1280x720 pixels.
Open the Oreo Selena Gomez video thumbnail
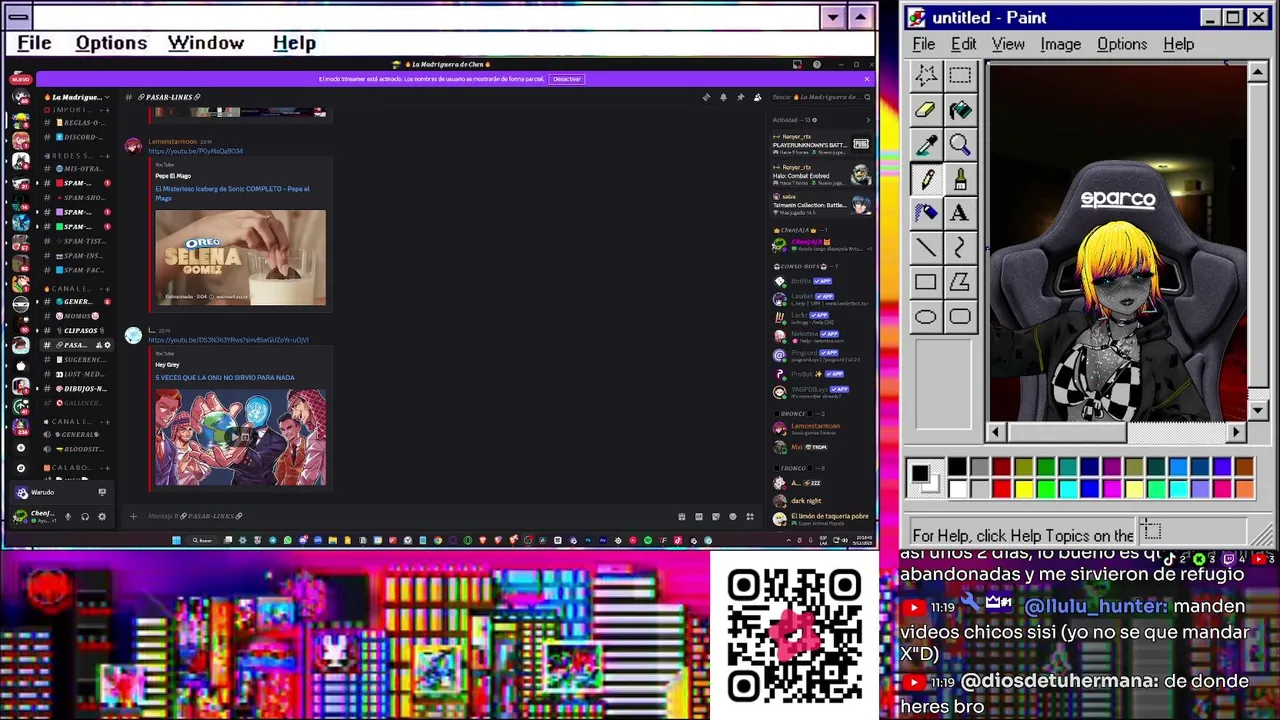(240, 257)
